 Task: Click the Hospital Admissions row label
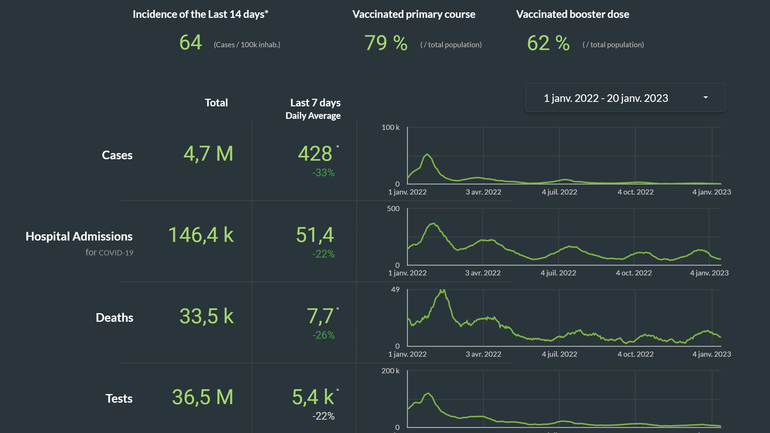pos(79,236)
